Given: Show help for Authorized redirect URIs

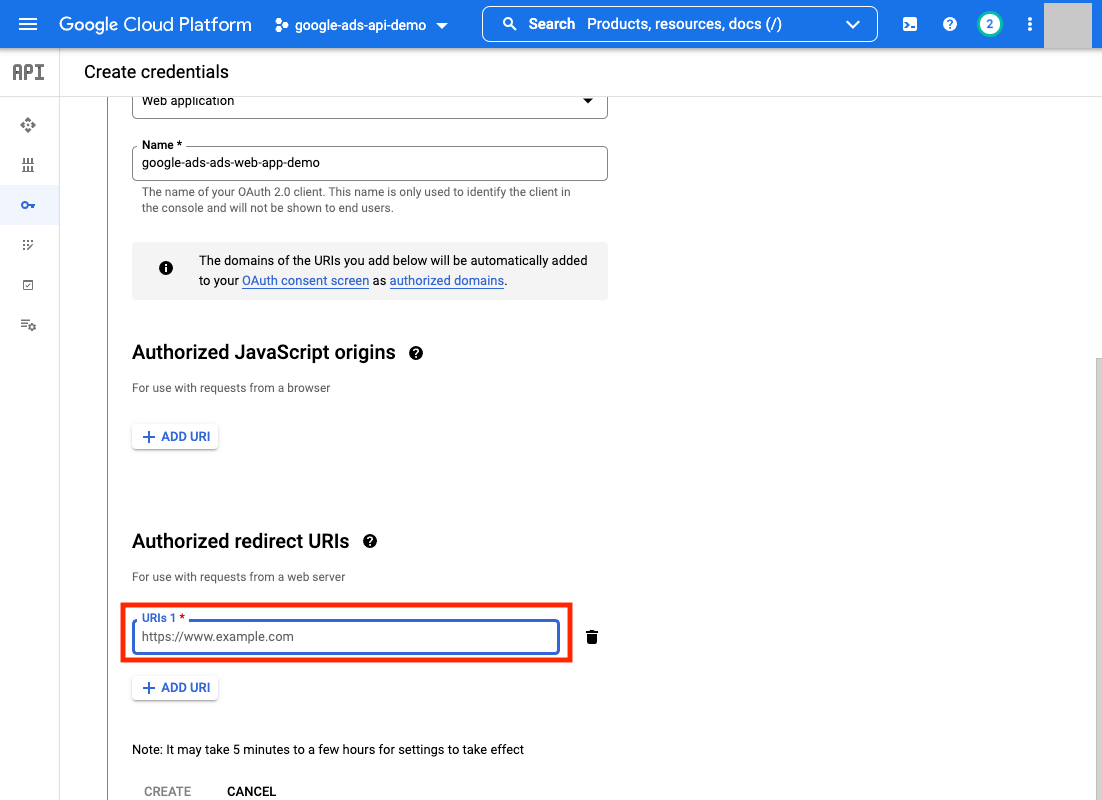Looking at the screenshot, I should pos(370,541).
